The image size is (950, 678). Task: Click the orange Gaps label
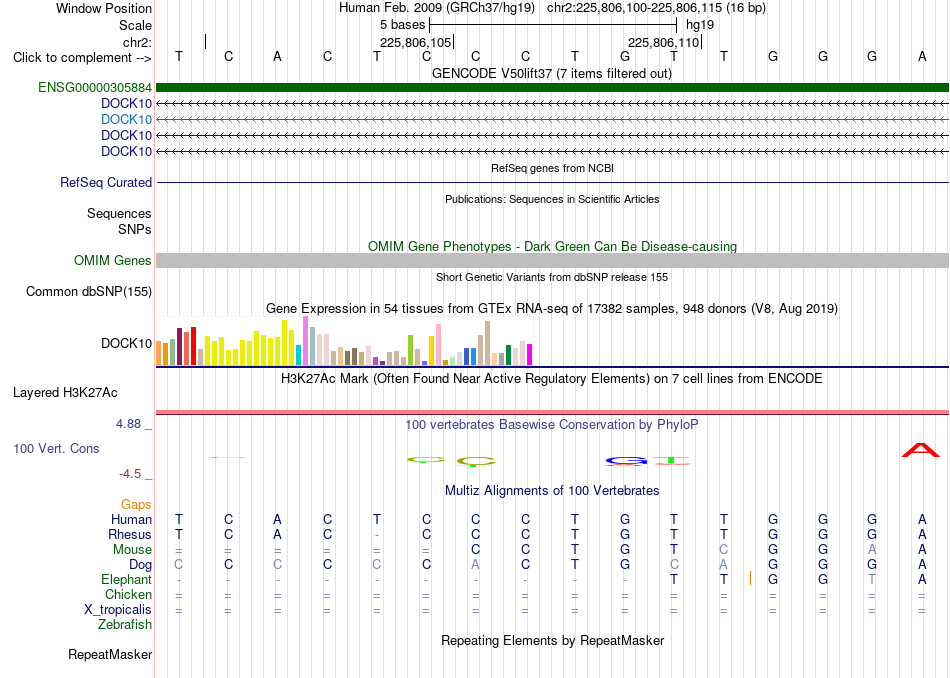pos(136,504)
